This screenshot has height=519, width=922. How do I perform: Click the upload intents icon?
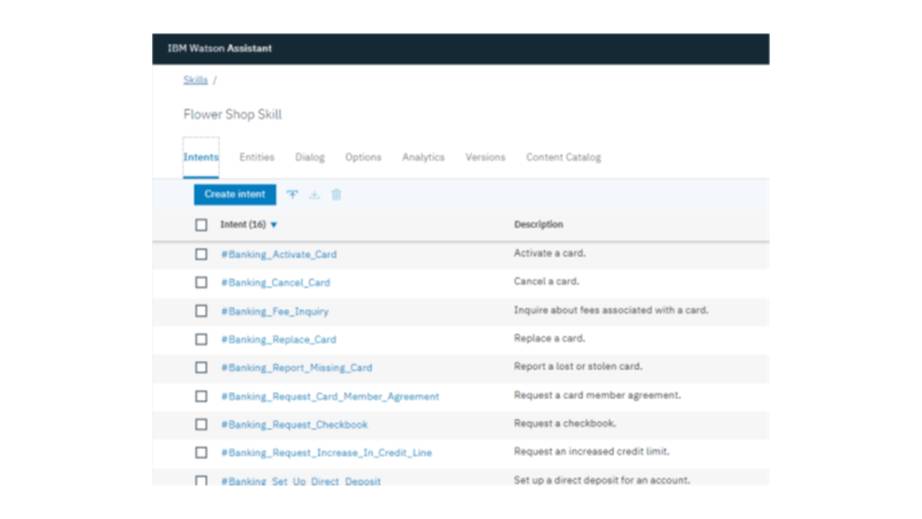coord(292,195)
